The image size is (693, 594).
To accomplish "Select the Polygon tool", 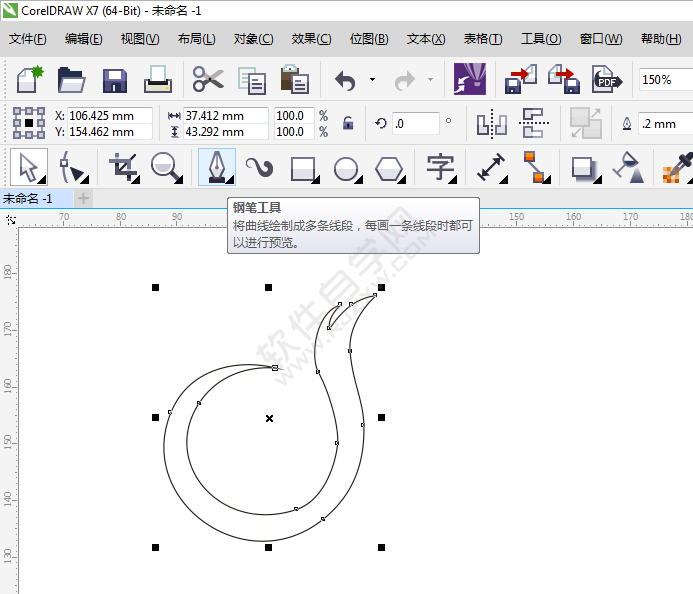I will 389,167.
